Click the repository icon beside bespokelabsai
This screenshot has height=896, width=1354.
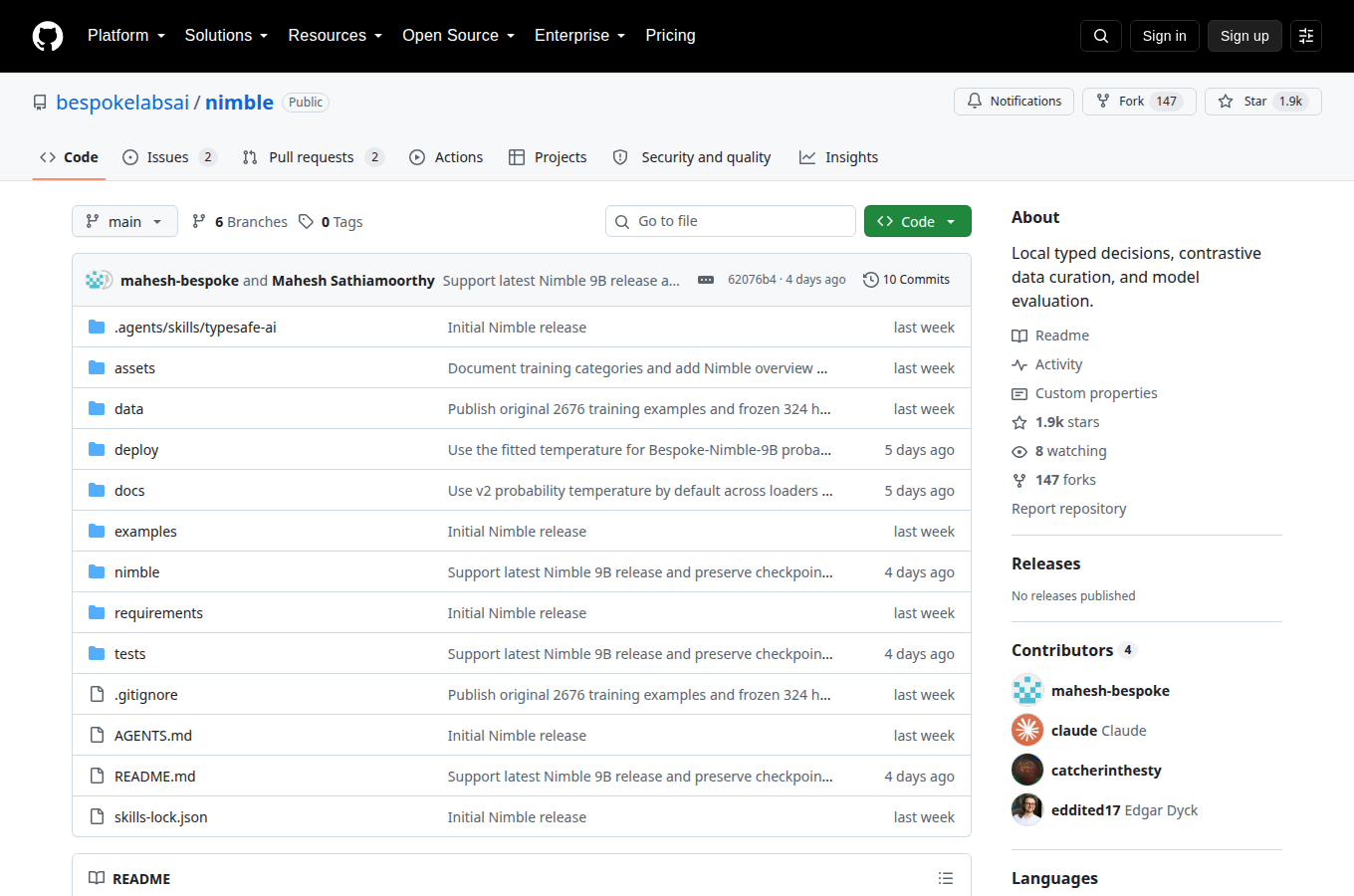[x=40, y=103]
